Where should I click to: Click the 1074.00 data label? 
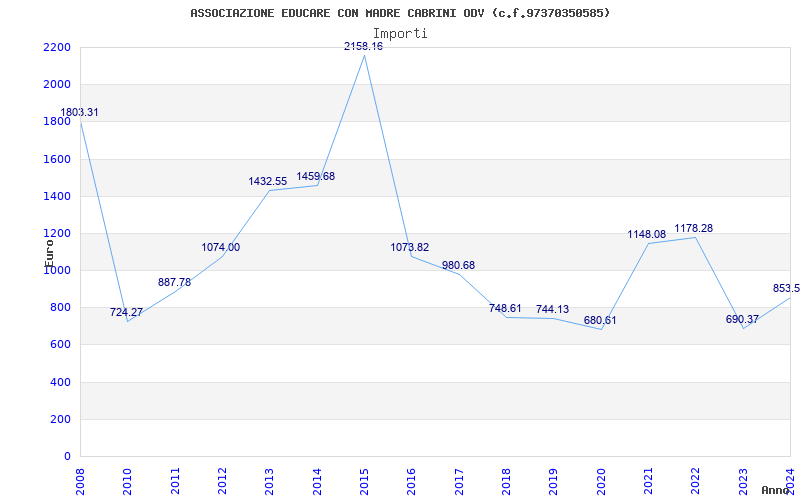coord(220,247)
